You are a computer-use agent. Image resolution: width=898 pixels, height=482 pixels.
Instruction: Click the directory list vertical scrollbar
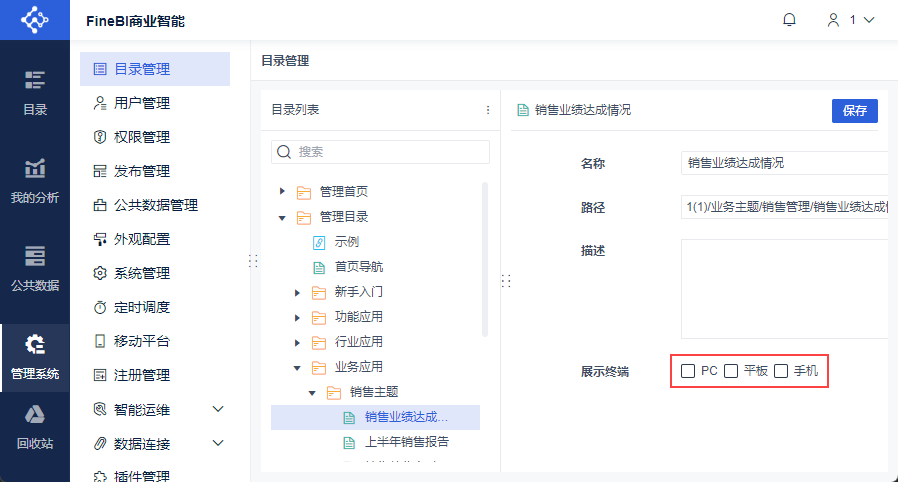pos(485,259)
